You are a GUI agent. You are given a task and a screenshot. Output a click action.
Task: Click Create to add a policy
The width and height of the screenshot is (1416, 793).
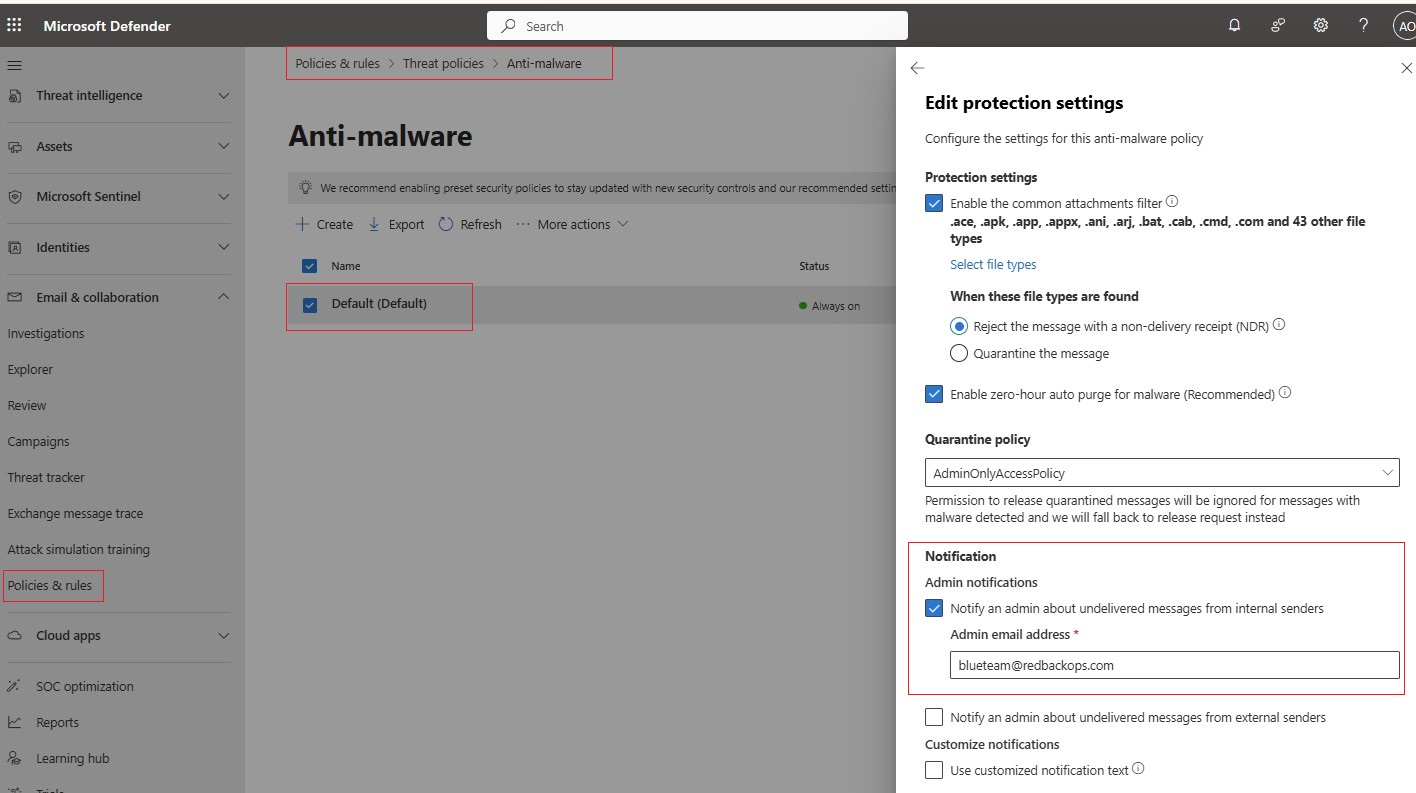(324, 225)
